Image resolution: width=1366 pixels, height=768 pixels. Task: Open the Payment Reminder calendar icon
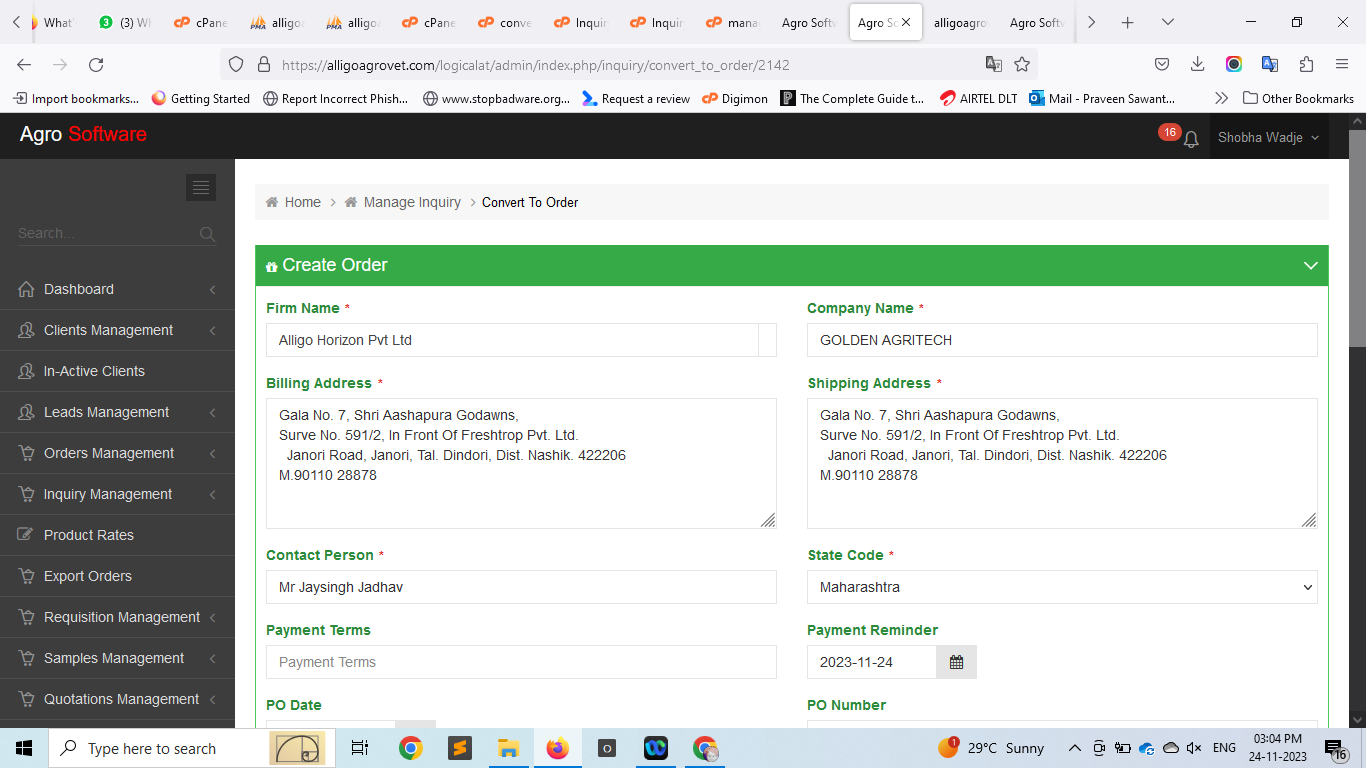coord(956,662)
